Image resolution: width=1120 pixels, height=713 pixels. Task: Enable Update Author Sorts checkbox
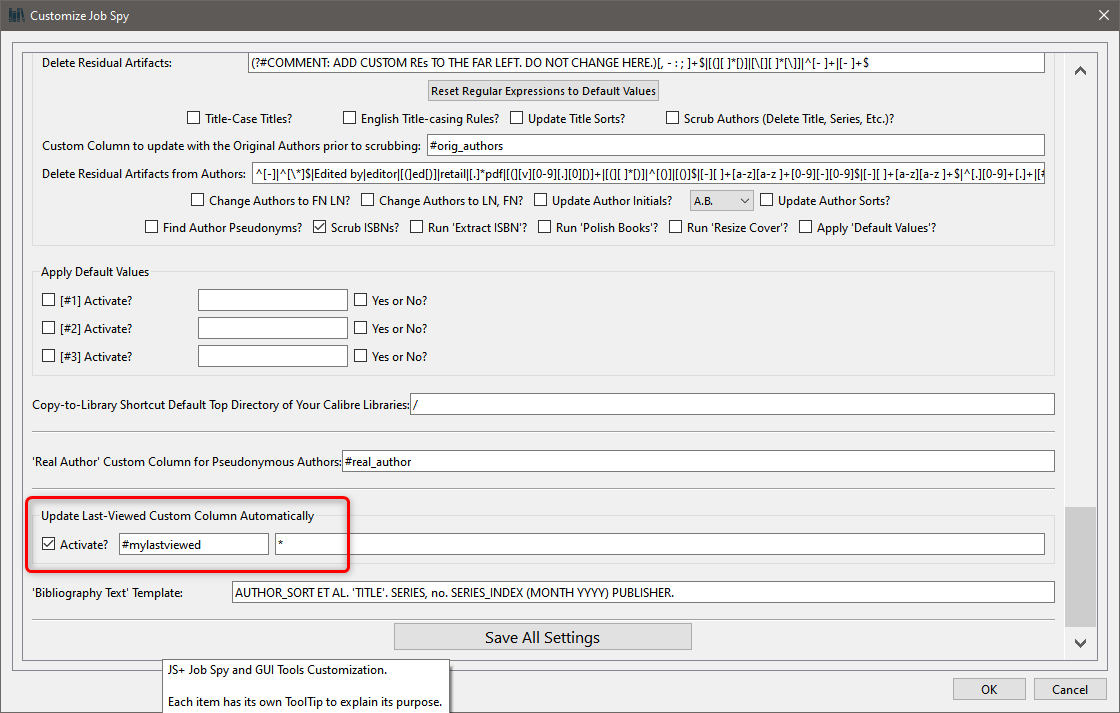point(766,200)
